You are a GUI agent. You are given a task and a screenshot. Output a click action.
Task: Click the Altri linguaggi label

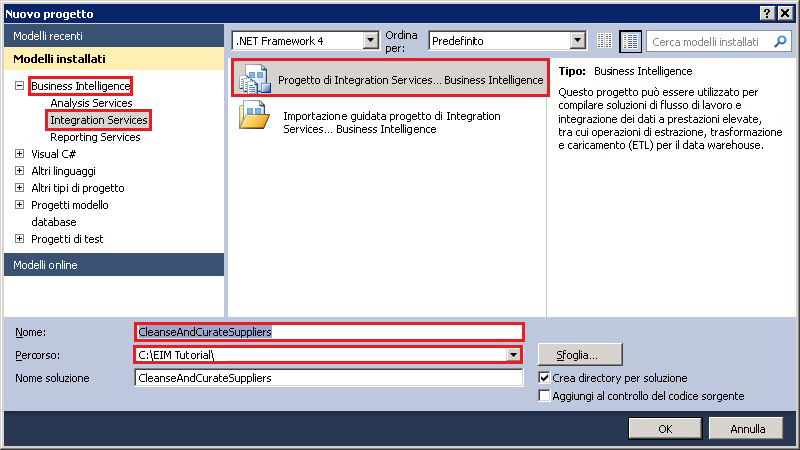tap(63, 171)
